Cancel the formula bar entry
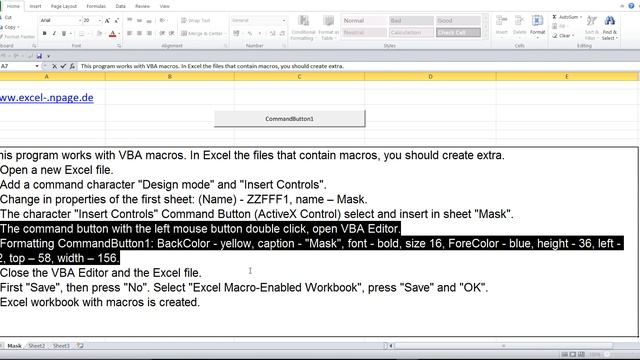Screen dimensions: 640x360 [54, 66]
